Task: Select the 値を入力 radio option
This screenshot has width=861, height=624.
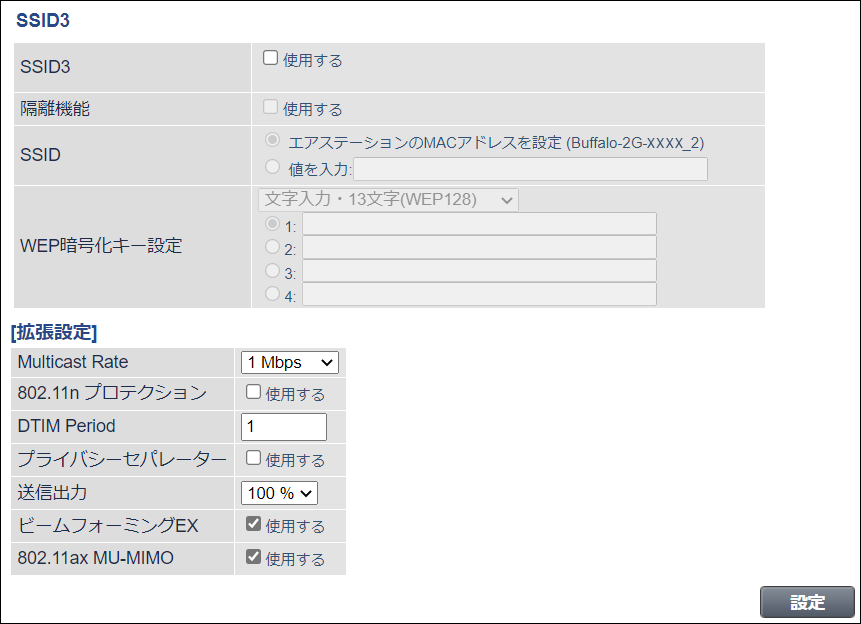Action: click(x=272, y=166)
